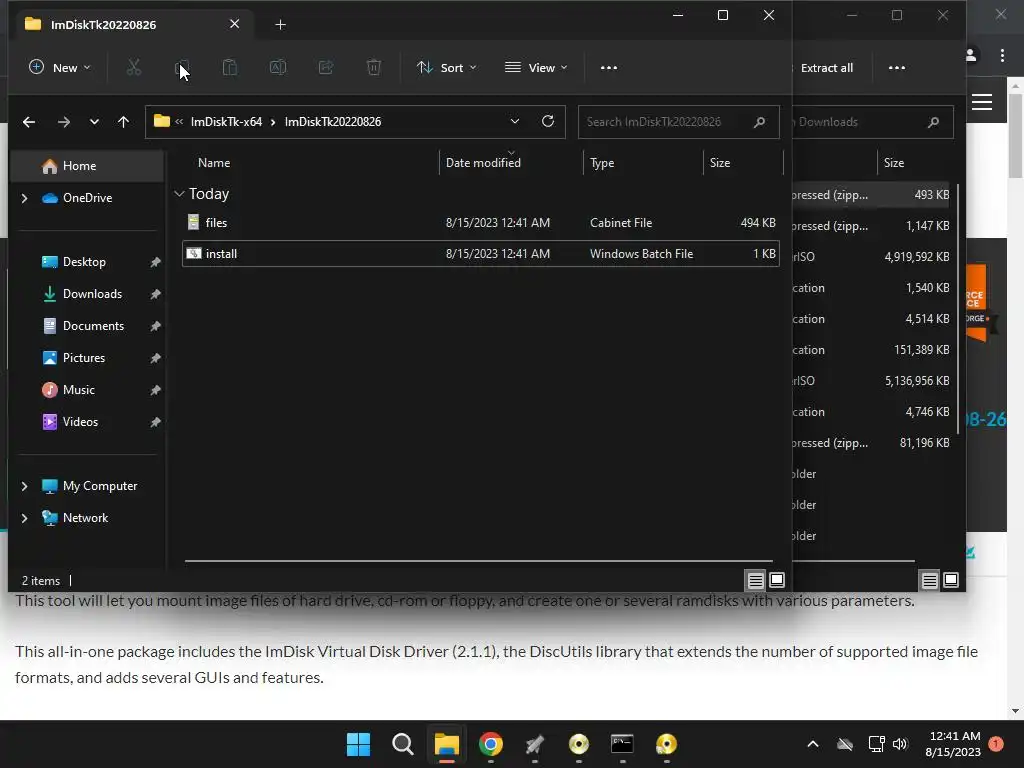Viewport: 1024px width, 768px height.
Task: Select Home in navigation pane
Action: [x=88, y=166]
